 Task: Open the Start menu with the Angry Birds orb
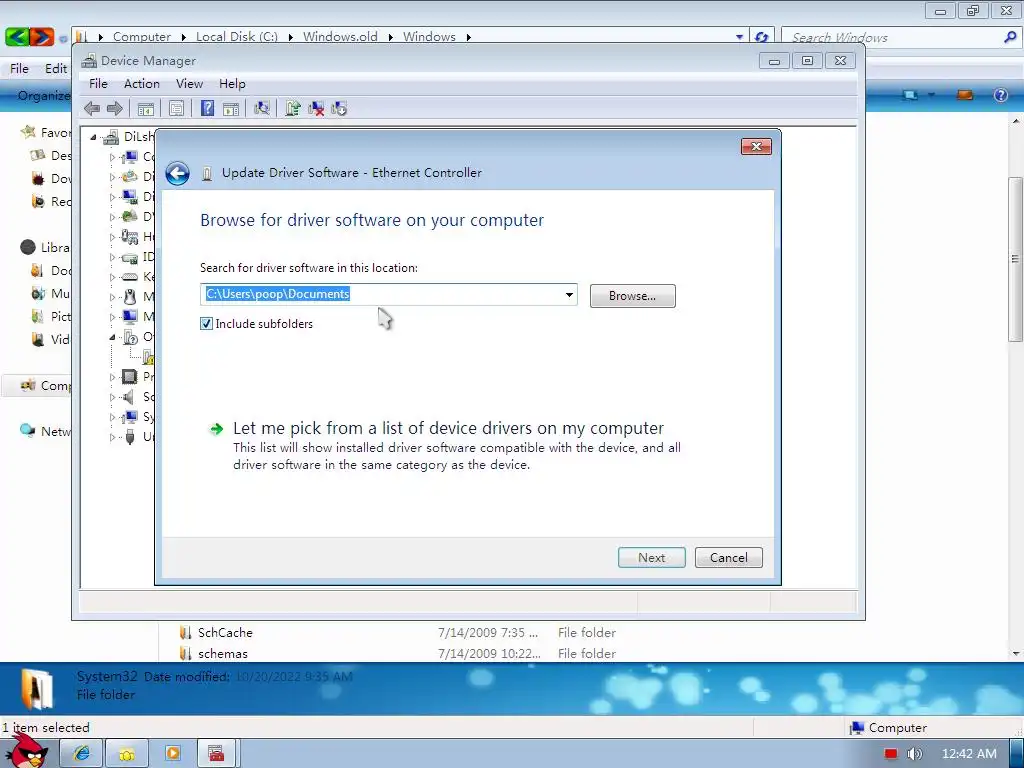(x=26, y=751)
